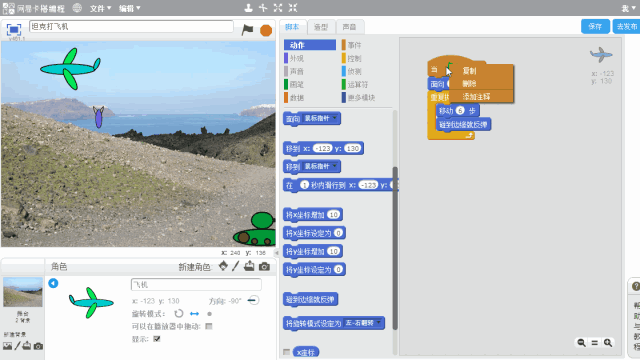Toggle the 显示 (show) checkbox
This screenshot has width=640, height=360.
(157, 339)
